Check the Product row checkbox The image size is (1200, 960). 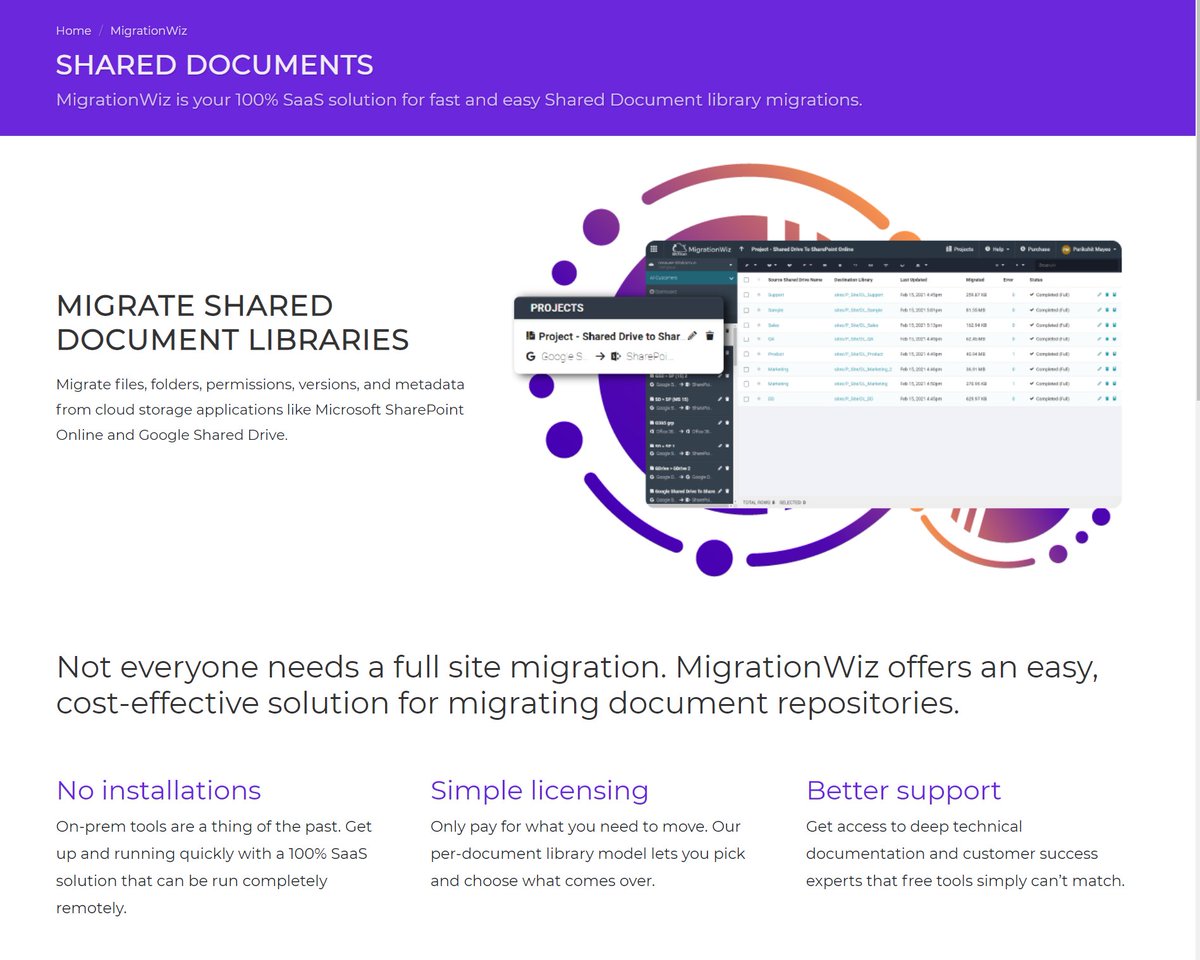point(746,354)
